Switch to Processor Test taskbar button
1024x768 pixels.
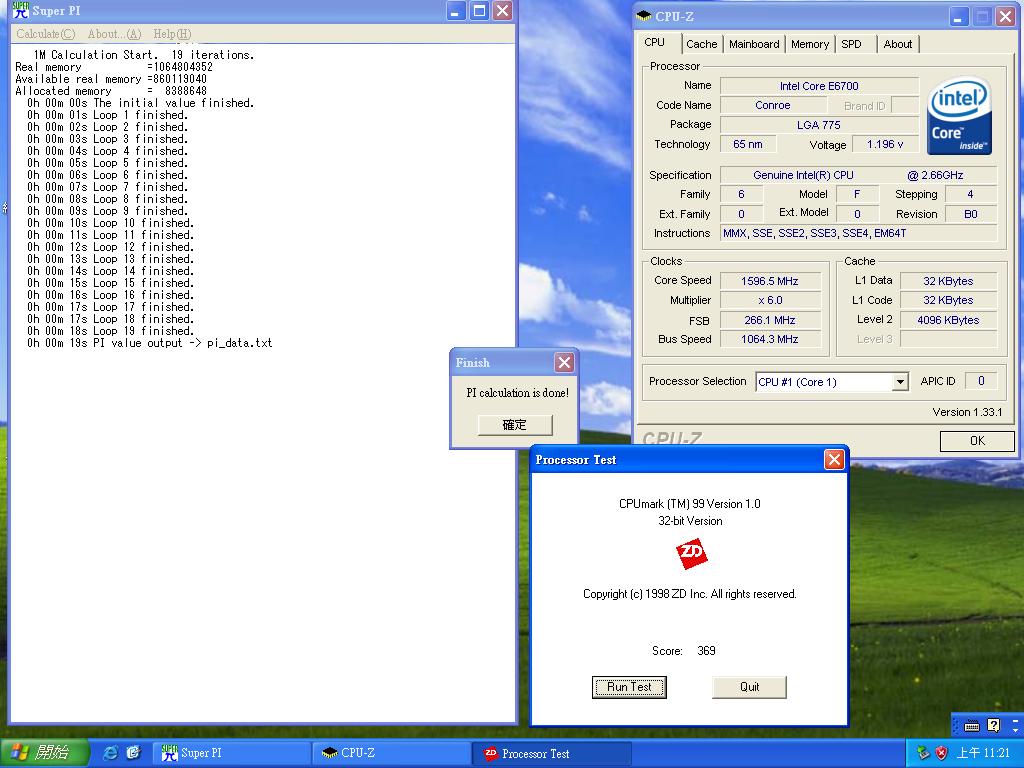click(552, 753)
